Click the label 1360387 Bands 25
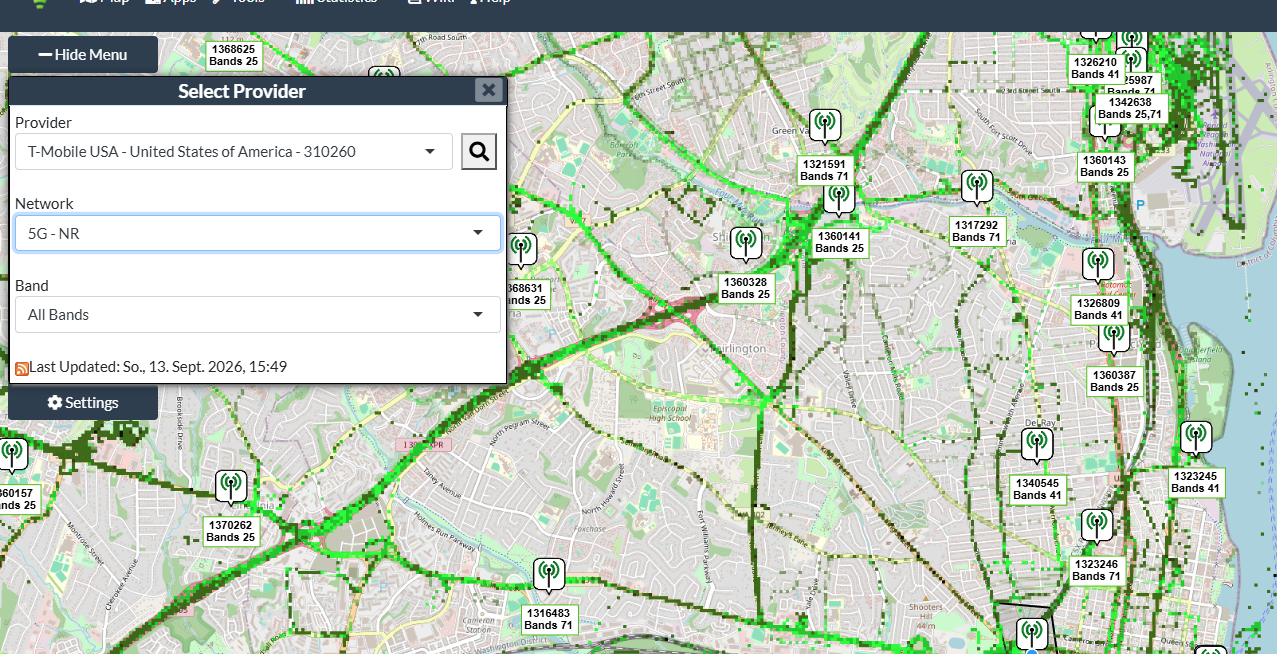This screenshot has width=1277, height=654. point(1115,381)
